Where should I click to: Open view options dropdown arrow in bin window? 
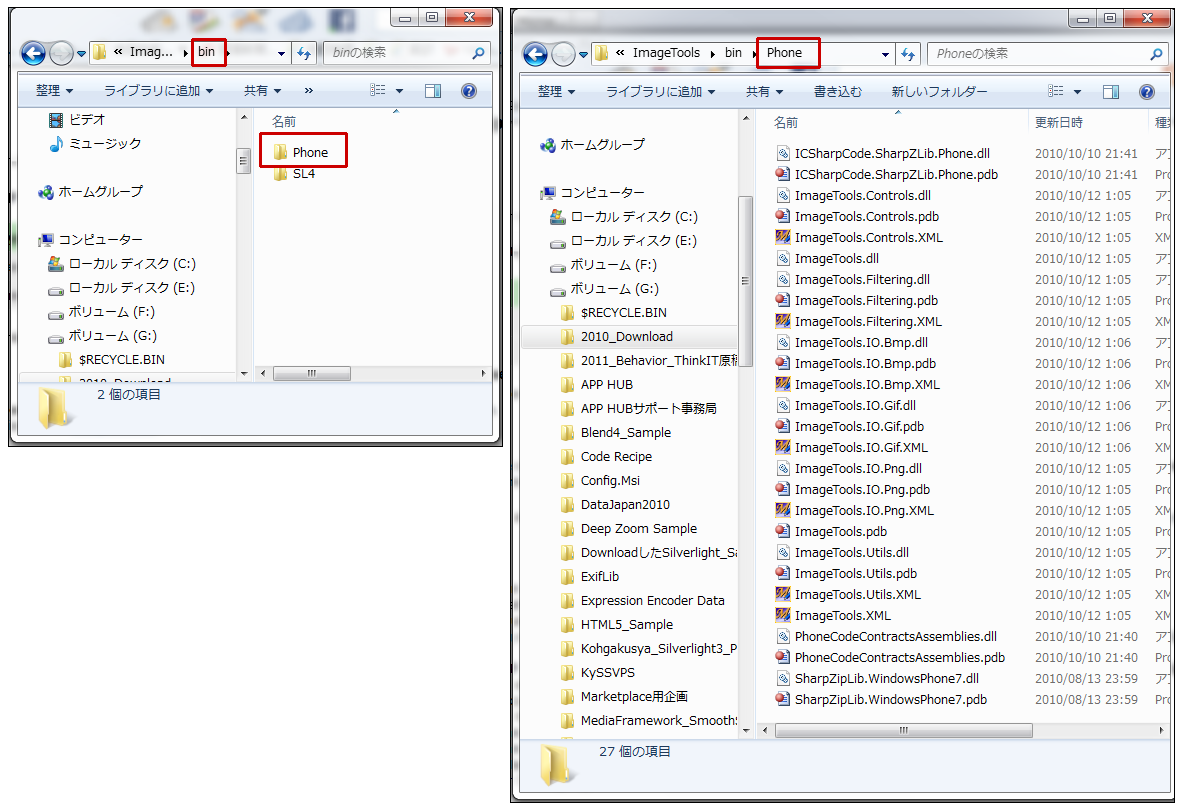400,91
